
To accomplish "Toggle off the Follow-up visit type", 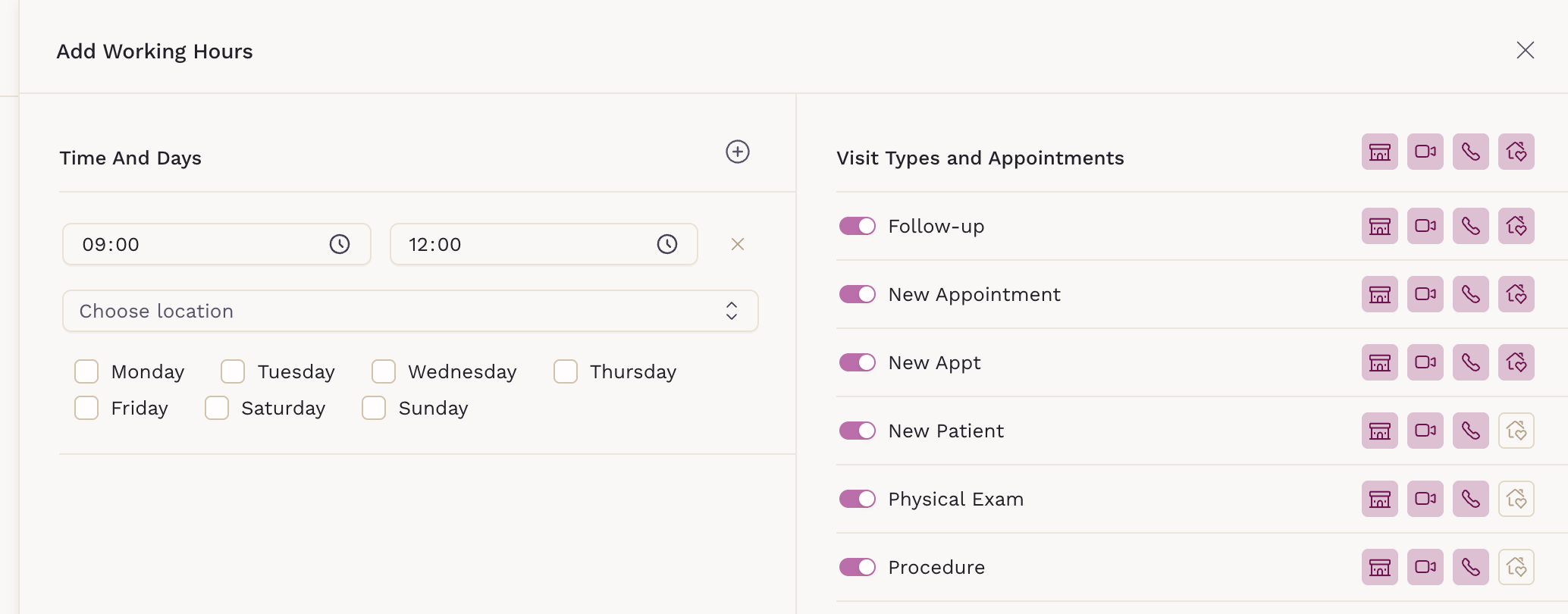I will [857, 226].
